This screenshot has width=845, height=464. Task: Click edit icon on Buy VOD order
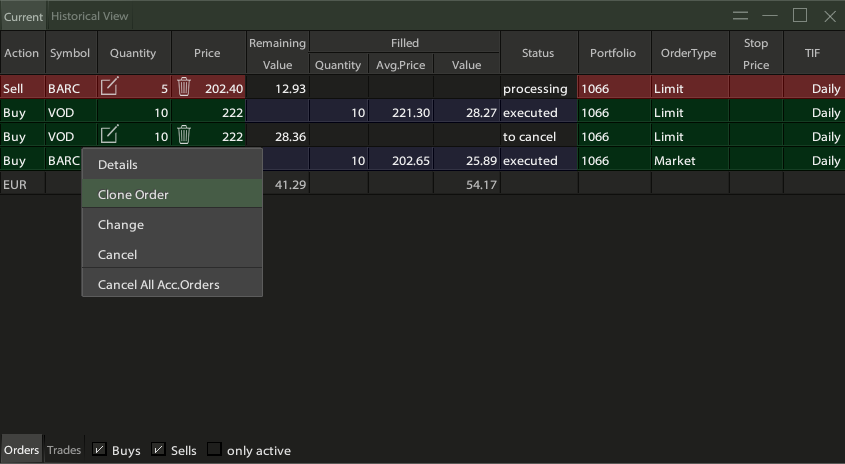[109, 135]
